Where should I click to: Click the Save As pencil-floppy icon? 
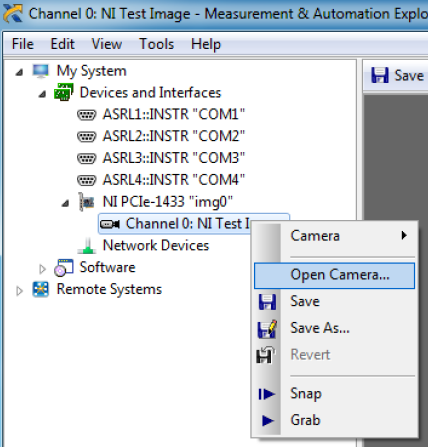tap(267, 329)
